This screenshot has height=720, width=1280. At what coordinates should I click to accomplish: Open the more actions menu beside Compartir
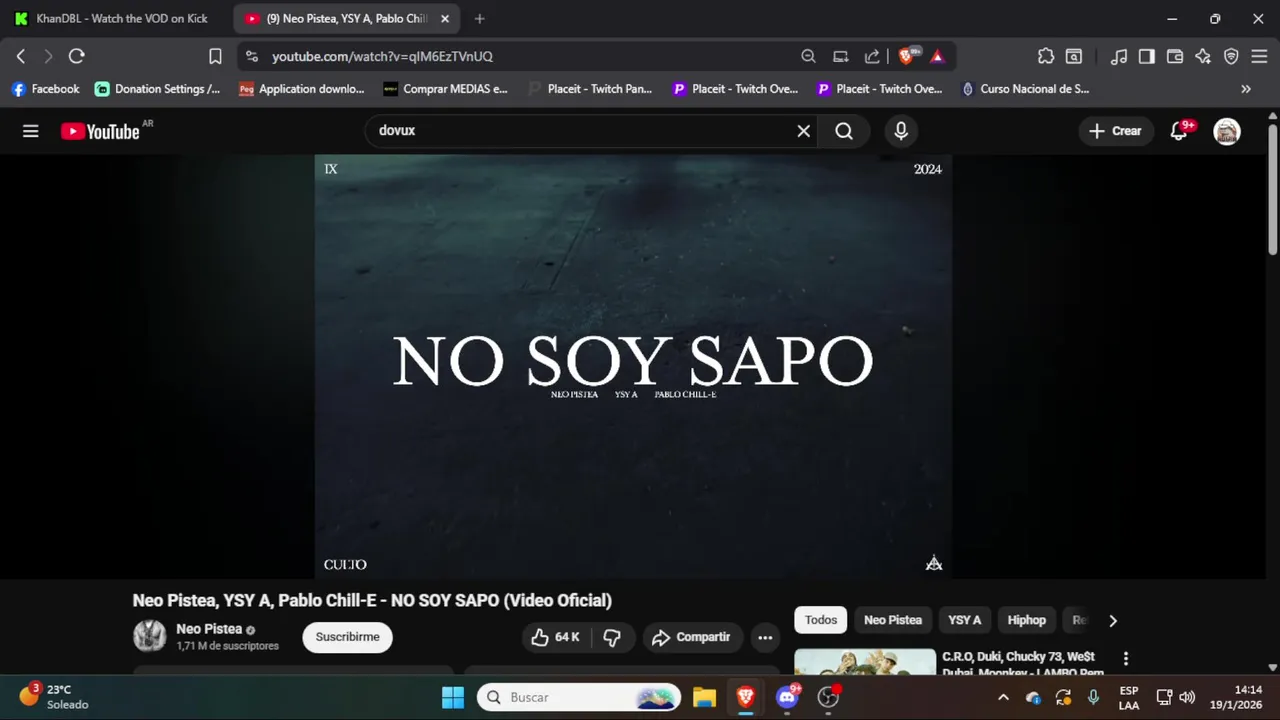765,637
